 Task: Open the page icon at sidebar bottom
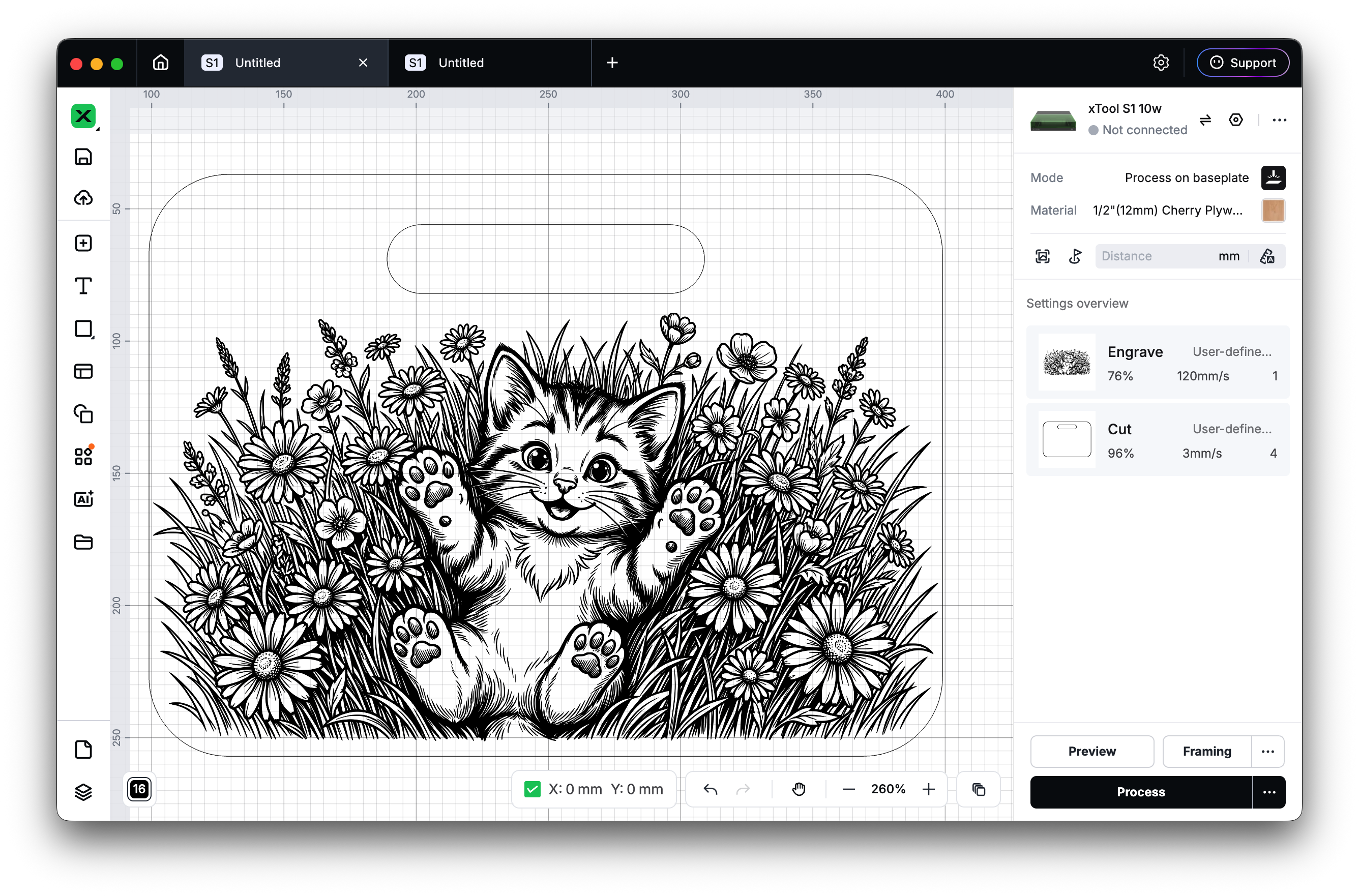tap(83, 749)
